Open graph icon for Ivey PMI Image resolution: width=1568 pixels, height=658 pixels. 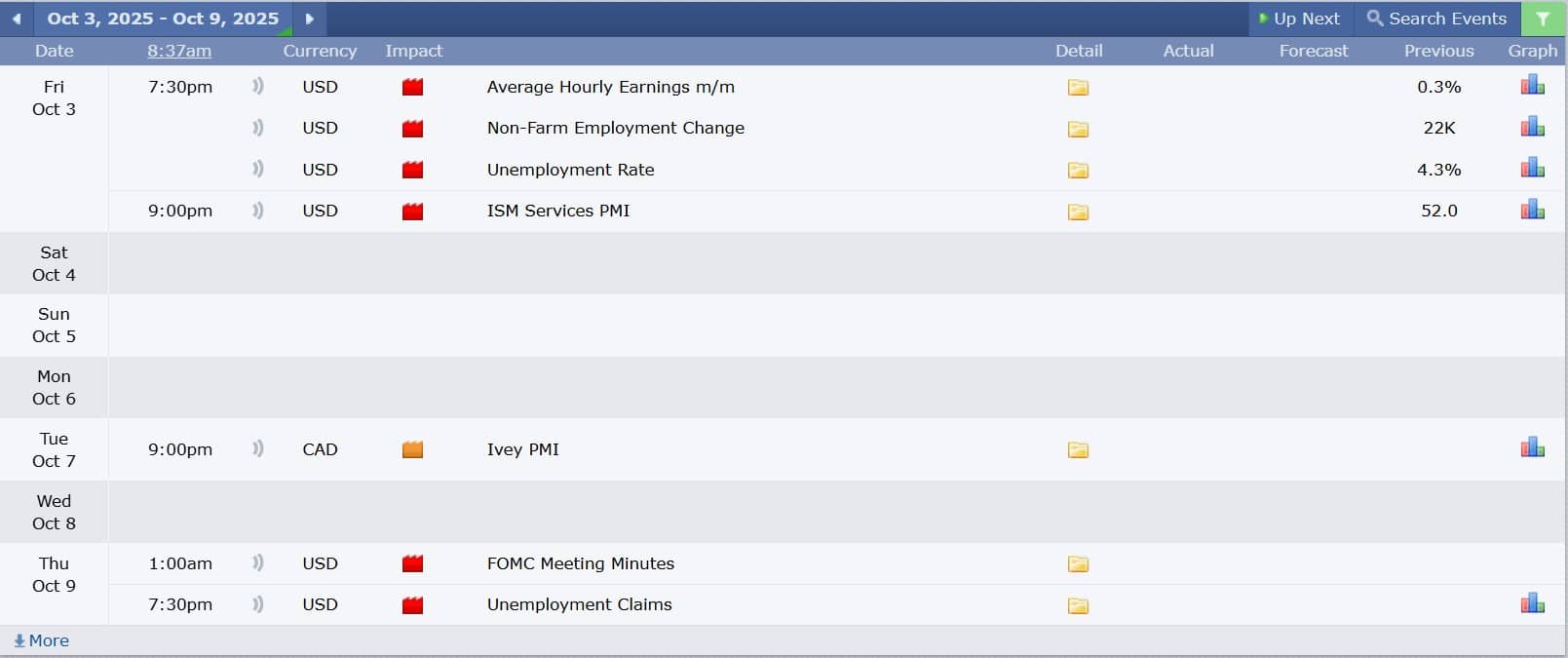pyautogui.click(x=1532, y=448)
